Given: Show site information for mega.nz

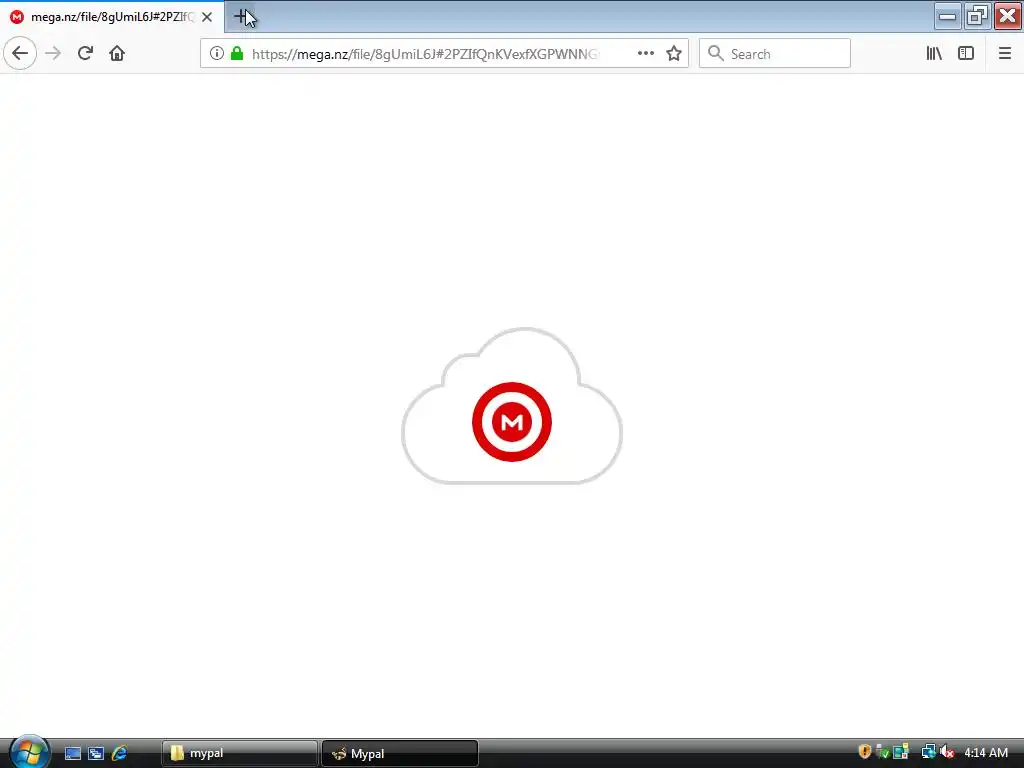Looking at the screenshot, I should [217, 54].
